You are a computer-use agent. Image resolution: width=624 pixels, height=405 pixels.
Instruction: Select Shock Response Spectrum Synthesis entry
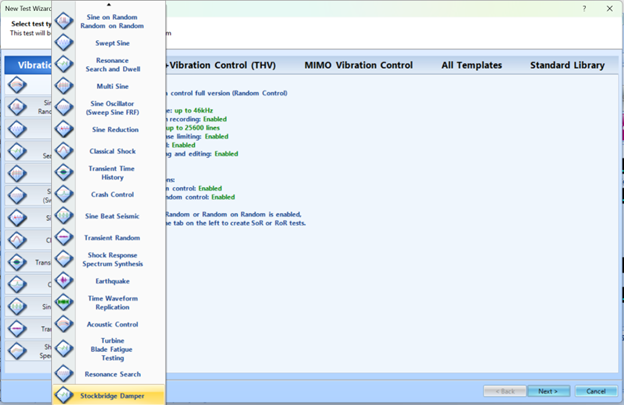pyautogui.click(x=112, y=259)
